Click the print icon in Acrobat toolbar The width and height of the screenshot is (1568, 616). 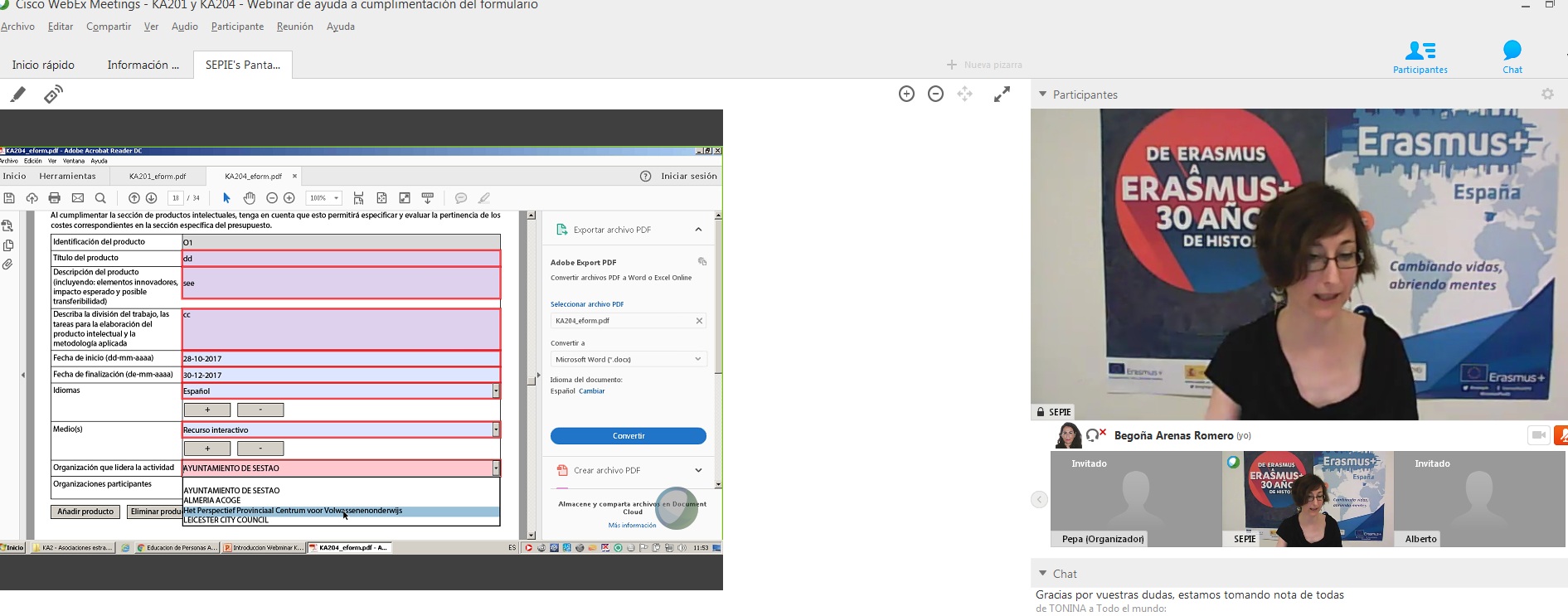[x=55, y=198]
